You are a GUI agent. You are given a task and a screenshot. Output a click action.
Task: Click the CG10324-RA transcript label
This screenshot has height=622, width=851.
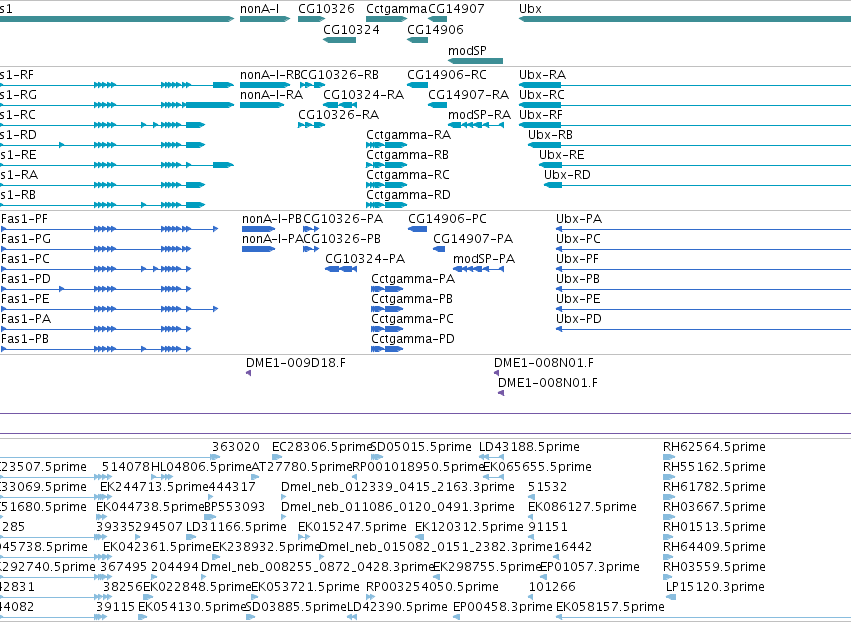(x=364, y=94)
